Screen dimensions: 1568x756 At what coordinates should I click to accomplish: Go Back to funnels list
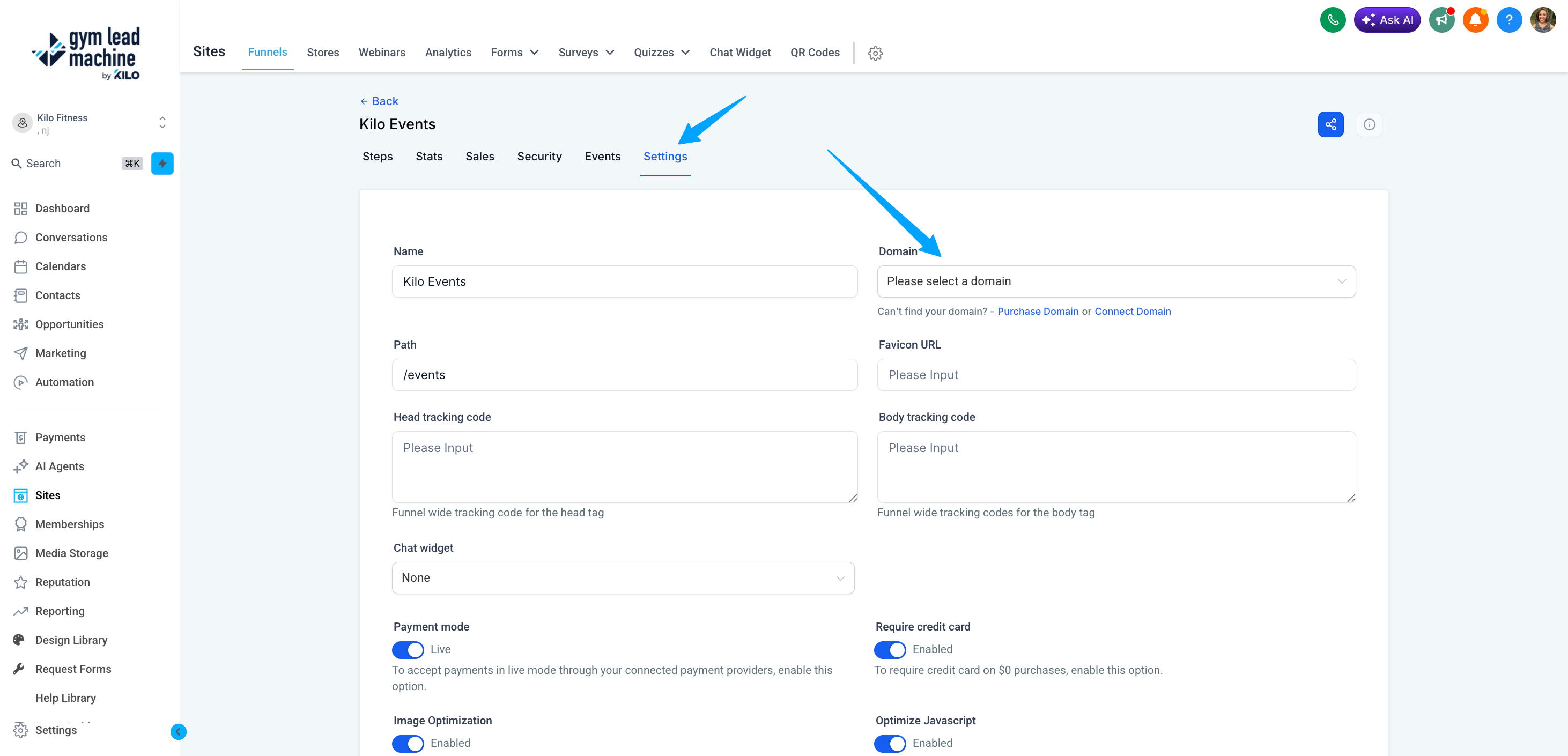point(379,101)
